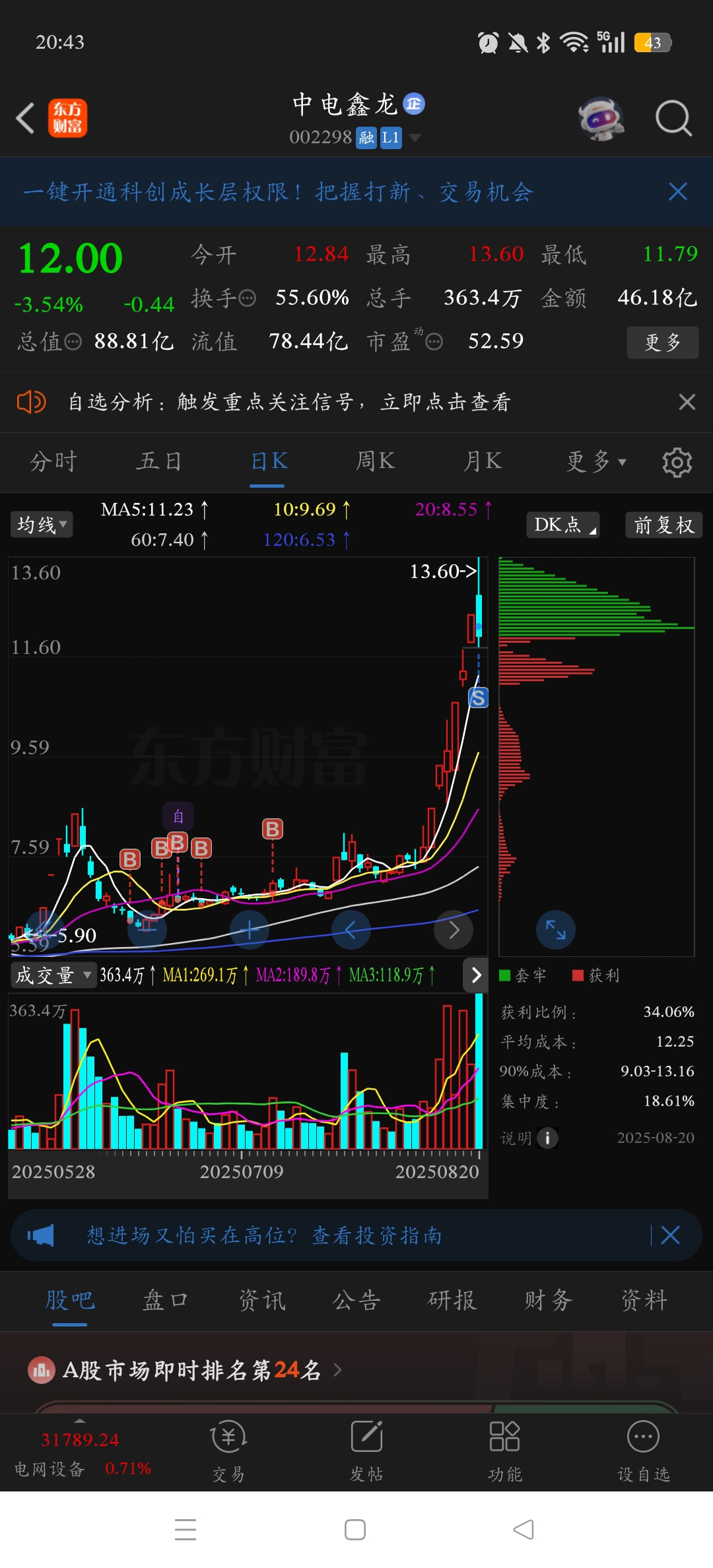Tap the 发帖 post icon
The height and width of the screenshot is (1568, 713).
point(366,1451)
